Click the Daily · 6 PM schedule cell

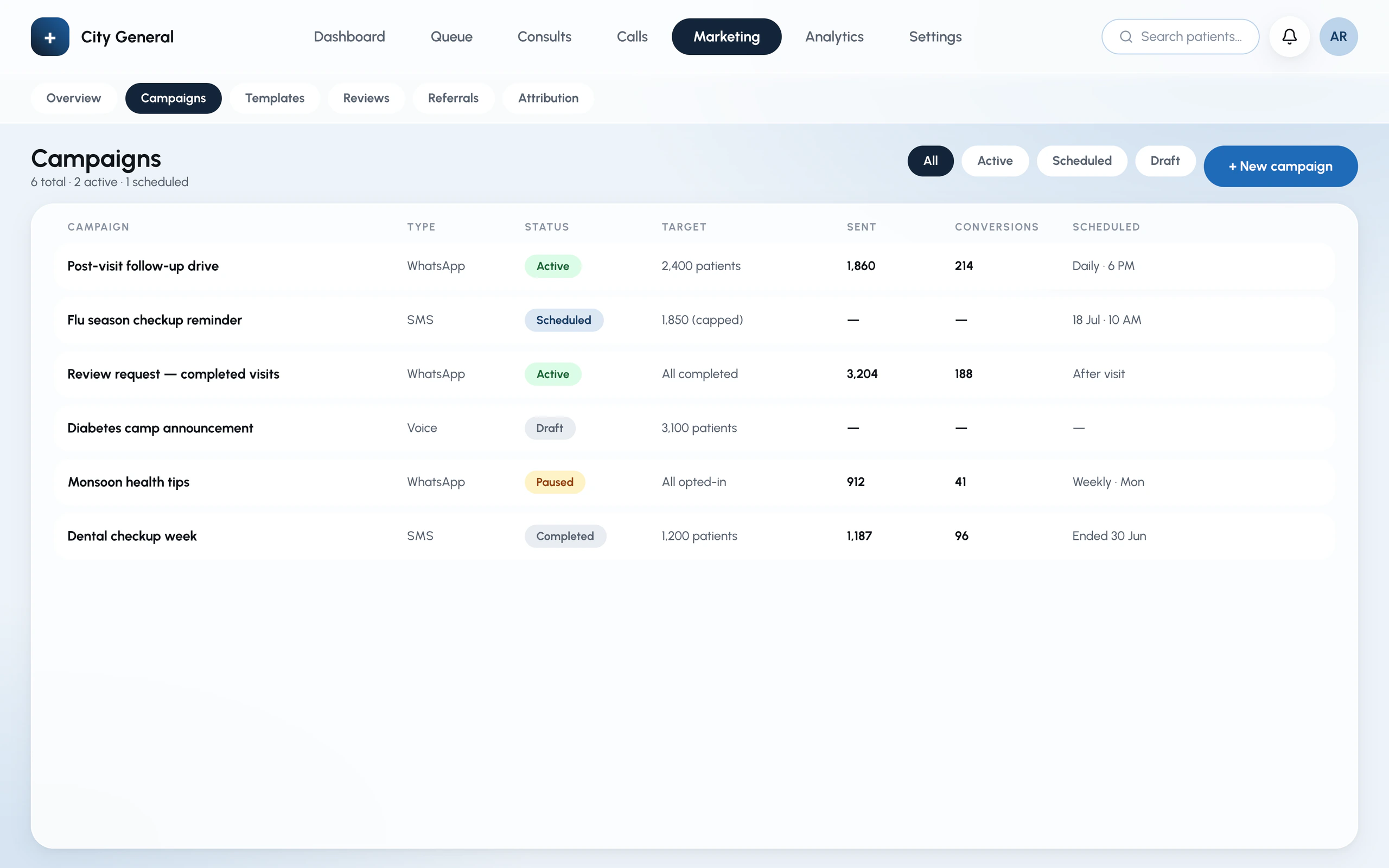click(x=1103, y=266)
